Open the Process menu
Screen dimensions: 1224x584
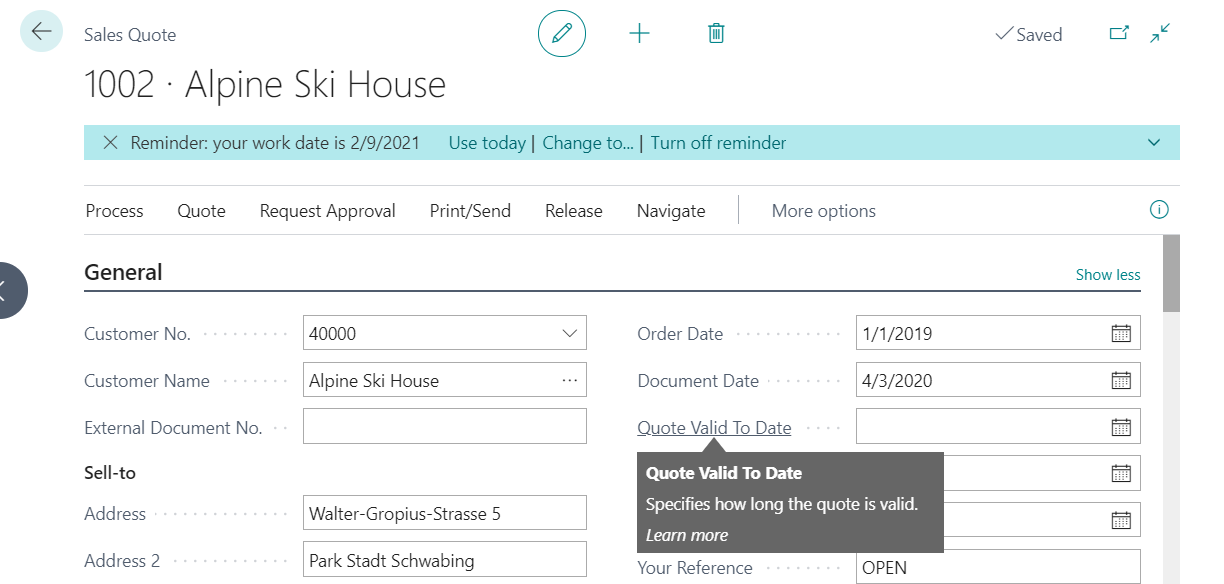(114, 210)
